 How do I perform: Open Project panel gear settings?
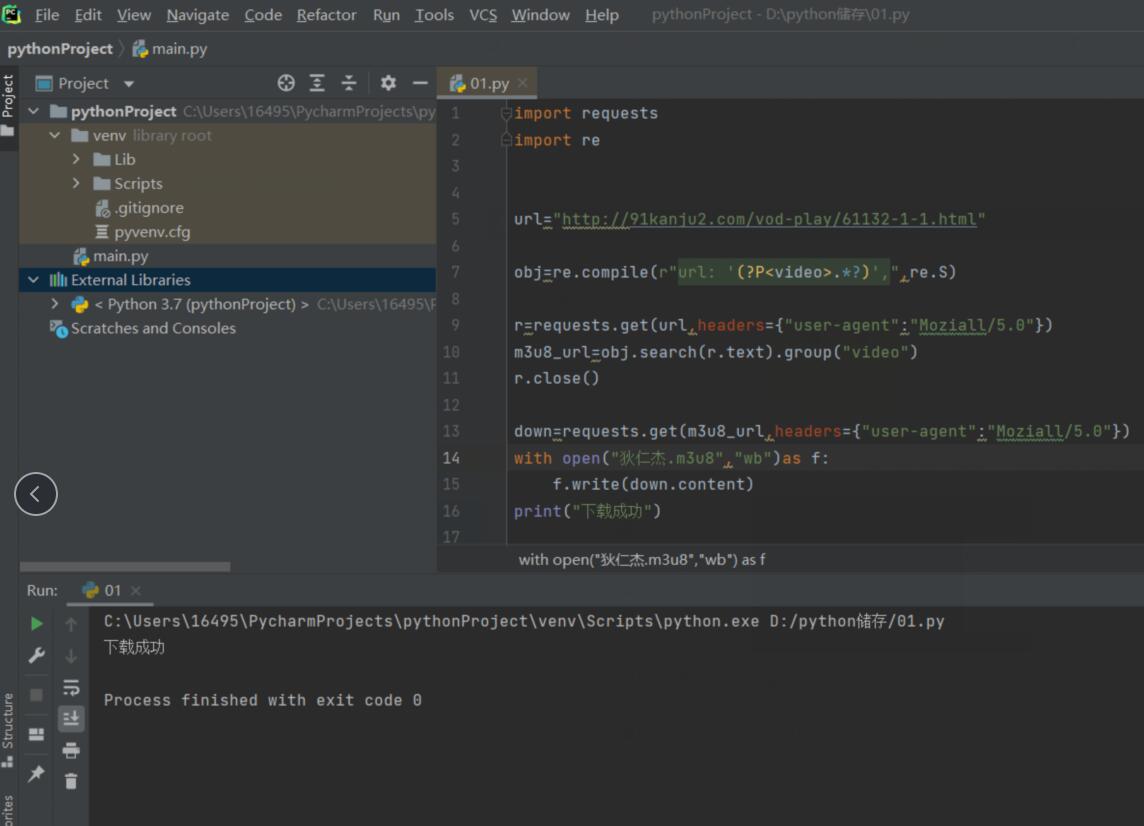click(388, 83)
